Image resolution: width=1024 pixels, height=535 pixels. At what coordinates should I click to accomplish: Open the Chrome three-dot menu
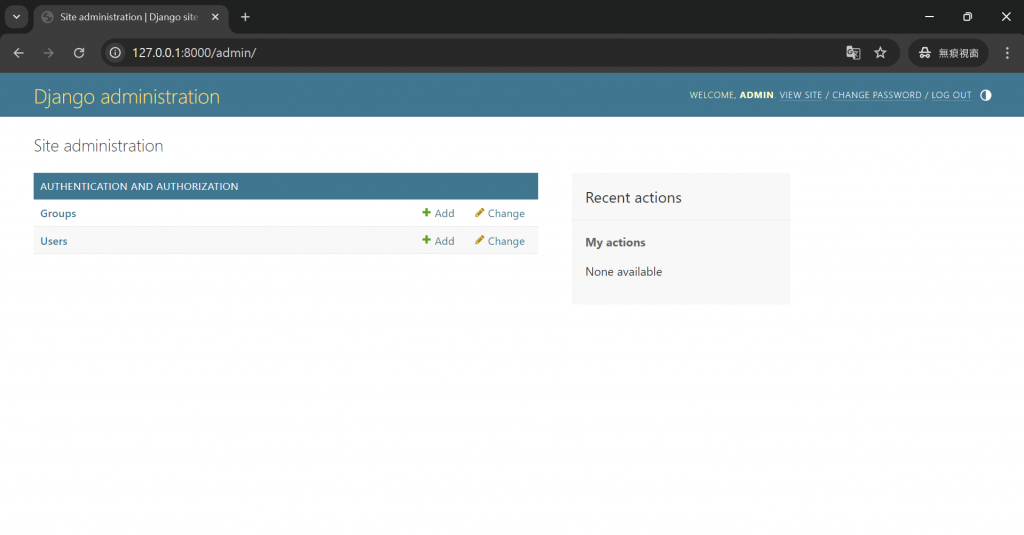tap(1007, 53)
